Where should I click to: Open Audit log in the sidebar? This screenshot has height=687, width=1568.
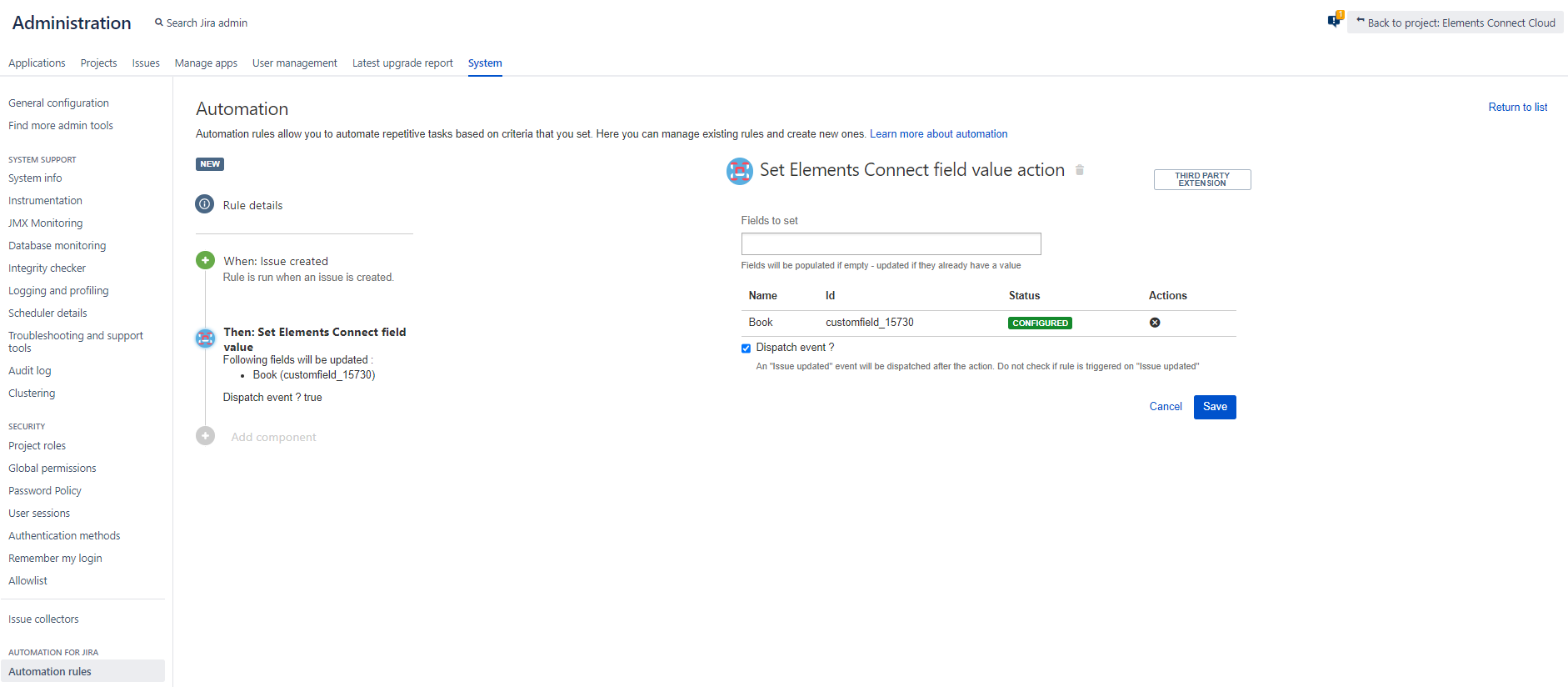[x=30, y=371]
